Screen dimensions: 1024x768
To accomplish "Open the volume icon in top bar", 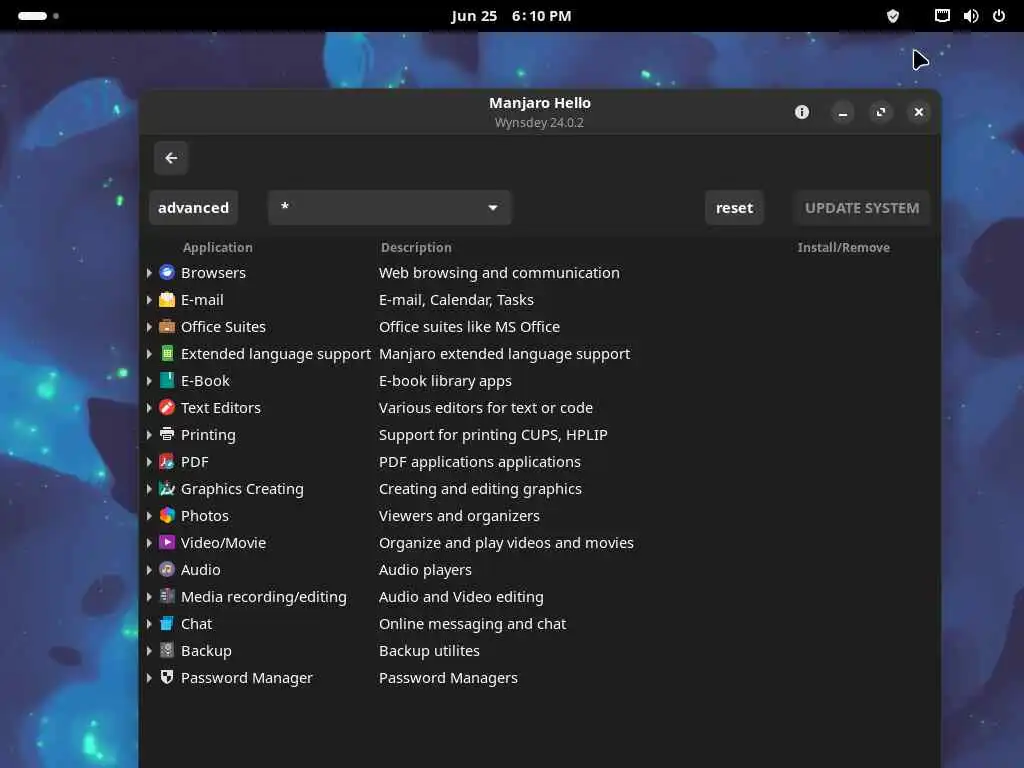I will coord(970,16).
